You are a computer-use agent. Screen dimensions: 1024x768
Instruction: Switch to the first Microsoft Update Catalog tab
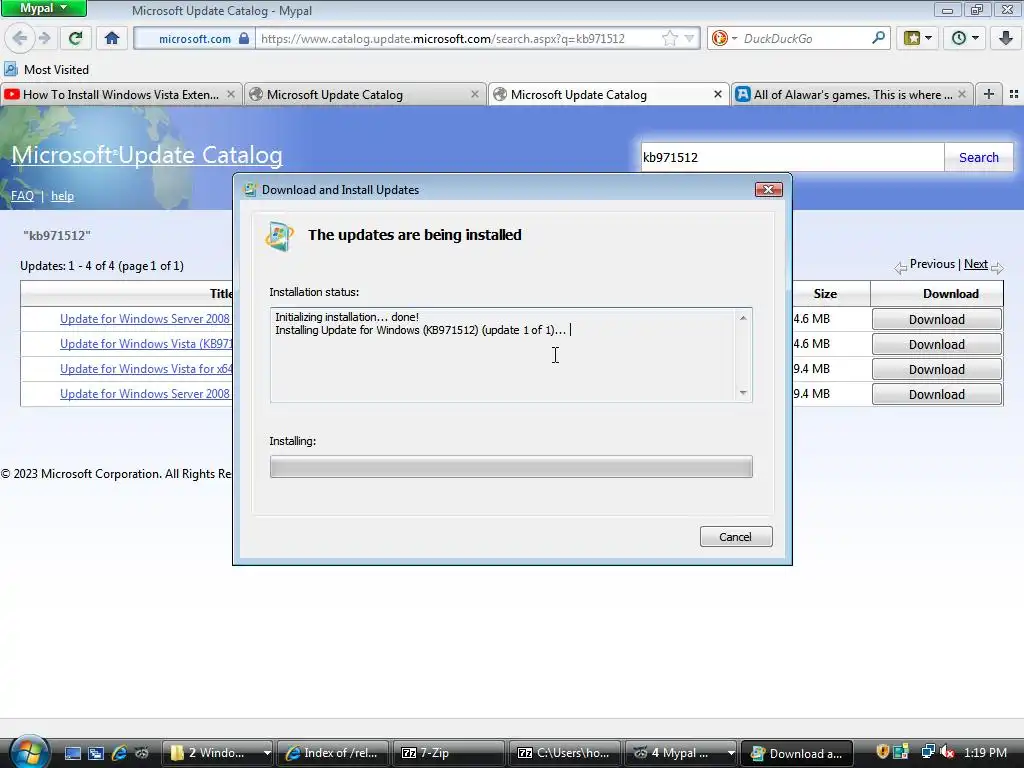[x=365, y=95]
